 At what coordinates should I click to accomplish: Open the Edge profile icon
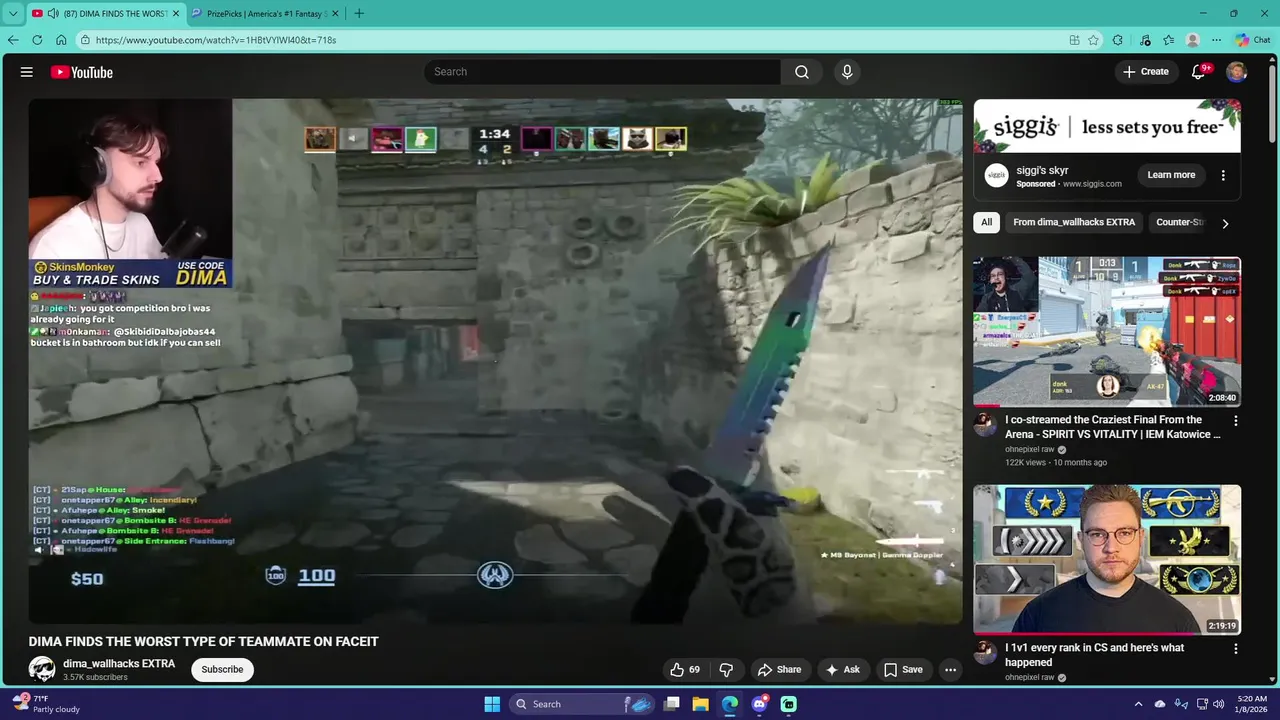pyautogui.click(x=1192, y=40)
